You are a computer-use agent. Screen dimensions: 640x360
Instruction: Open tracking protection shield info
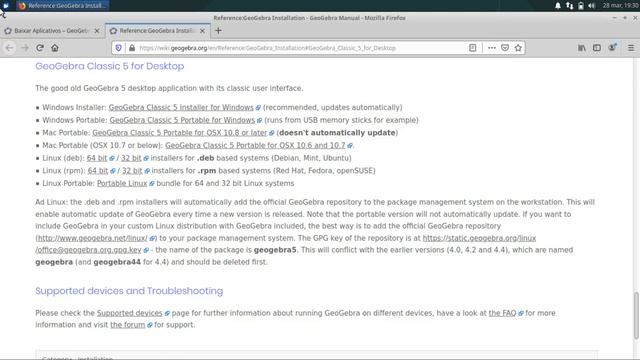click(x=118, y=48)
